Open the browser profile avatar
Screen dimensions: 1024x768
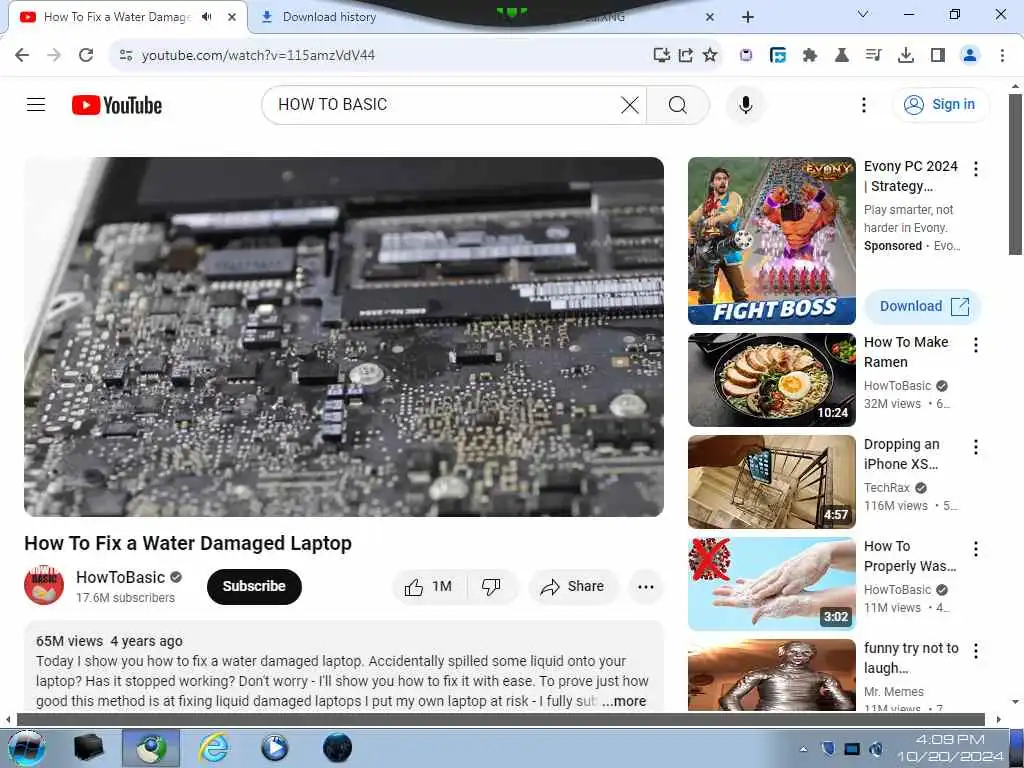point(970,55)
